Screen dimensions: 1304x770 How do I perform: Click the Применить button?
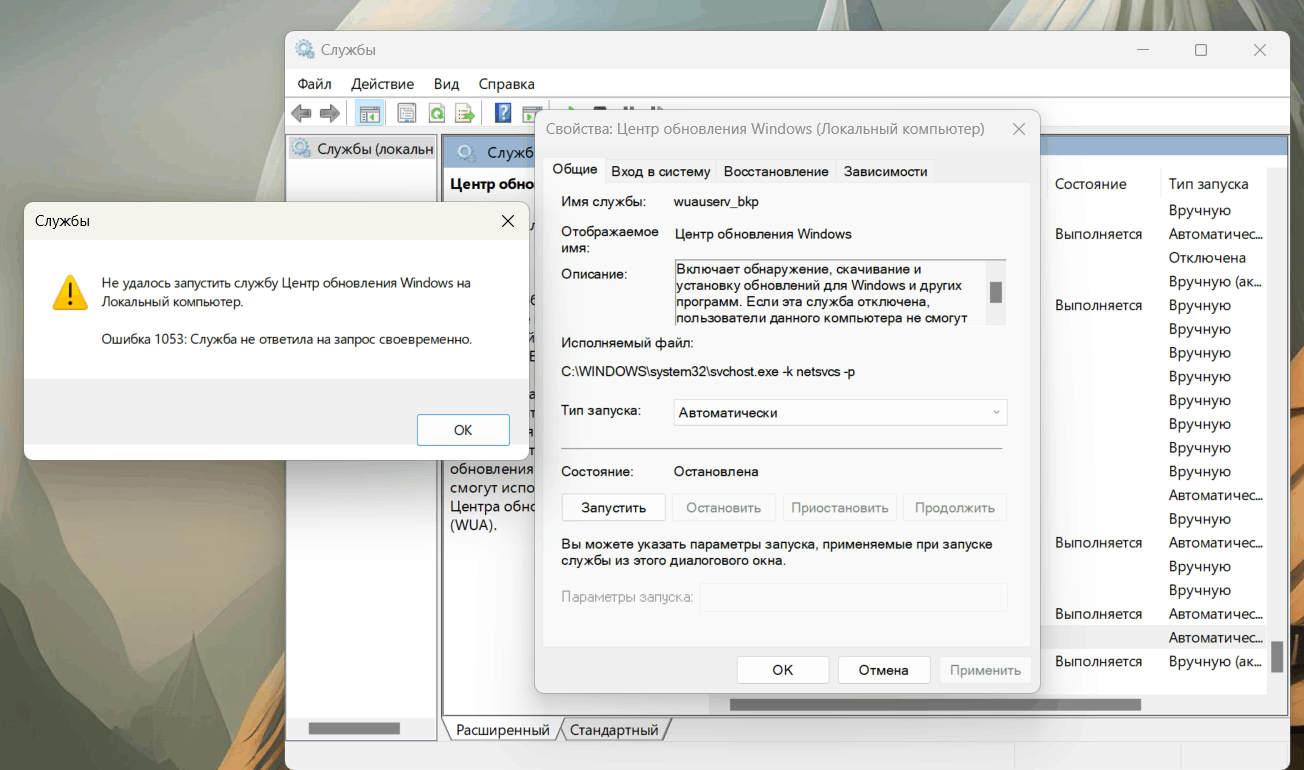985,670
